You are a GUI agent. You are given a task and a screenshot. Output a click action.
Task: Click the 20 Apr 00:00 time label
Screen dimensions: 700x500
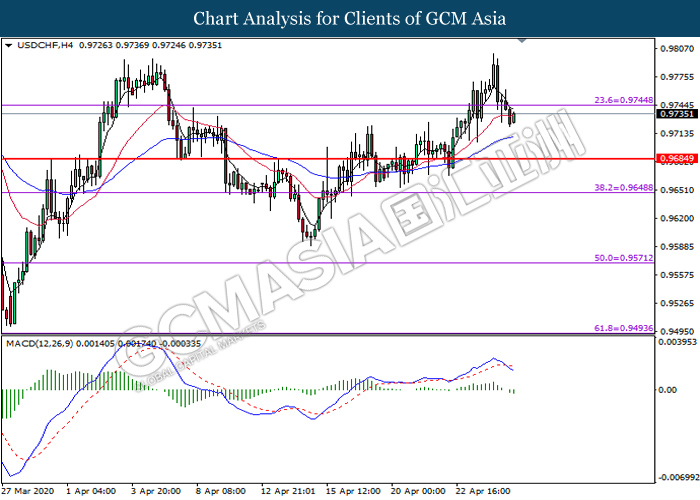coord(418,491)
